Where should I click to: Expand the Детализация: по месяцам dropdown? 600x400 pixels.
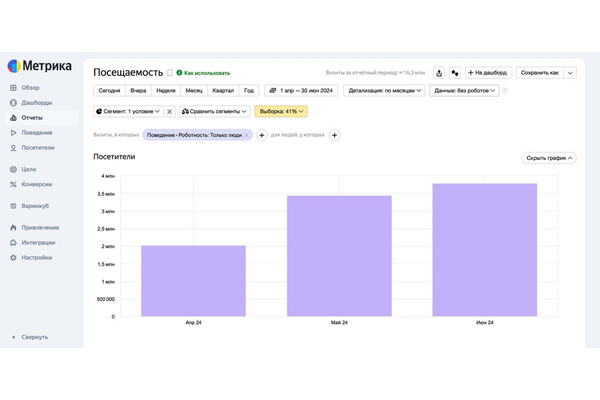385,90
